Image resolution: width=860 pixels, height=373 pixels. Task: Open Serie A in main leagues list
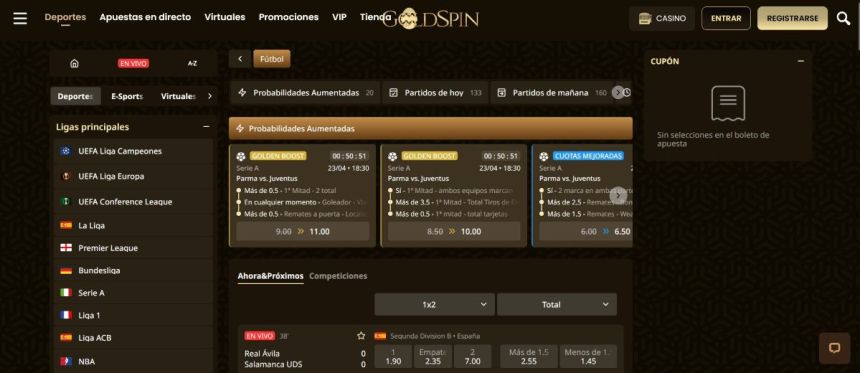[x=134, y=293]
